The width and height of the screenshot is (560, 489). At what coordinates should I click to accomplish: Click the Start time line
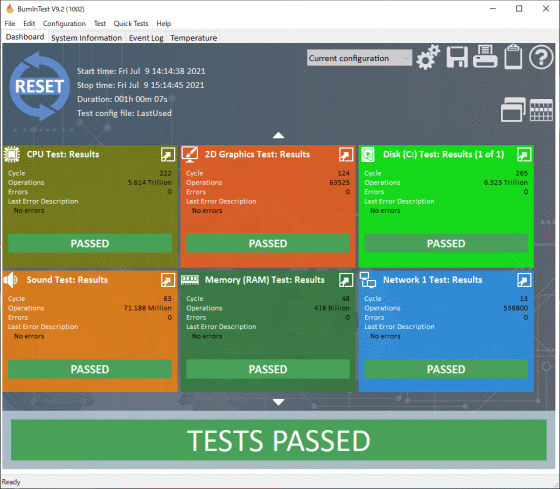[x=141, y=71]
